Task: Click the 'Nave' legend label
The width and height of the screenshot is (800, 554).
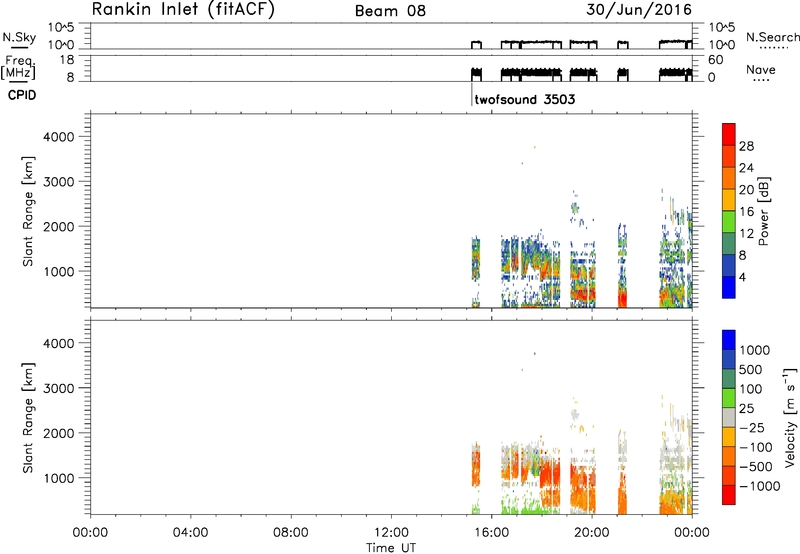Action: coord(761,70)
